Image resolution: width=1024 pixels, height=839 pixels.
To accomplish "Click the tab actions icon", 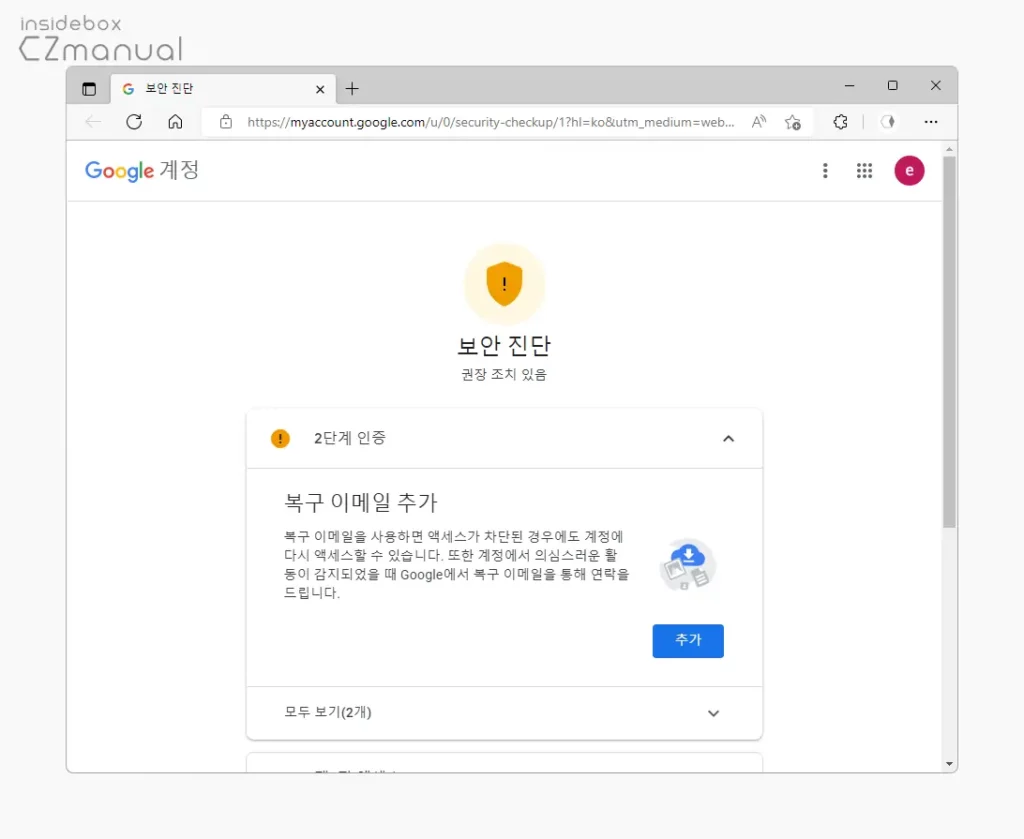I will [x=88, y=88].
